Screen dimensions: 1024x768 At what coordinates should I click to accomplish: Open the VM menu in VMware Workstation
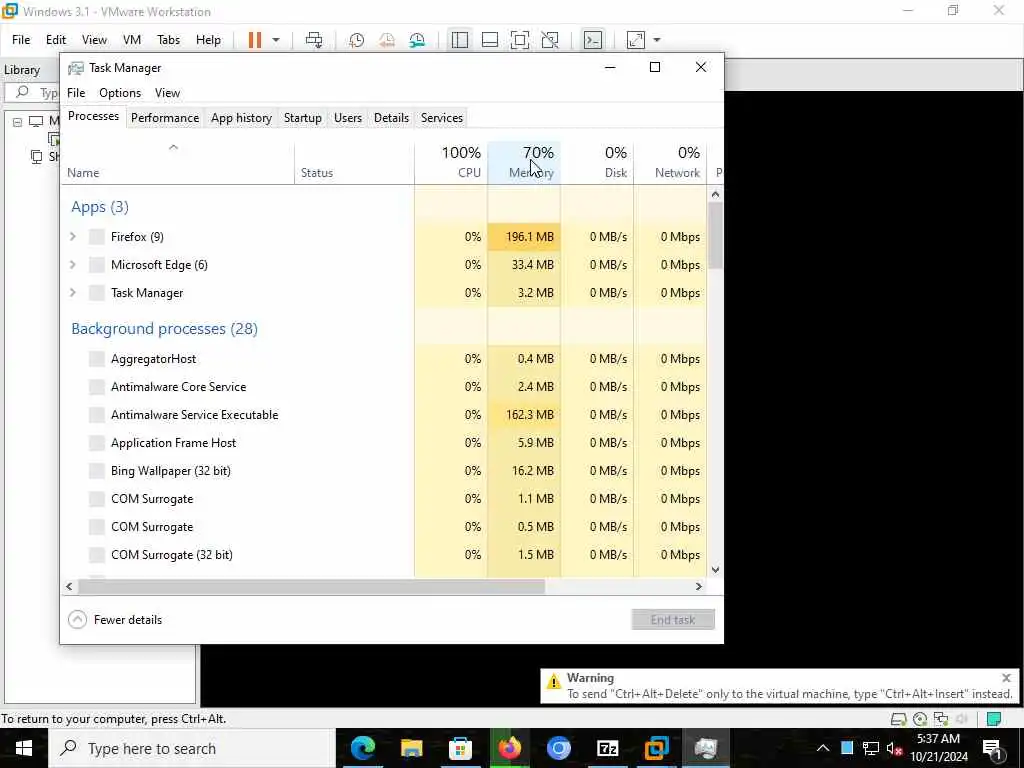tap(132, 40)
